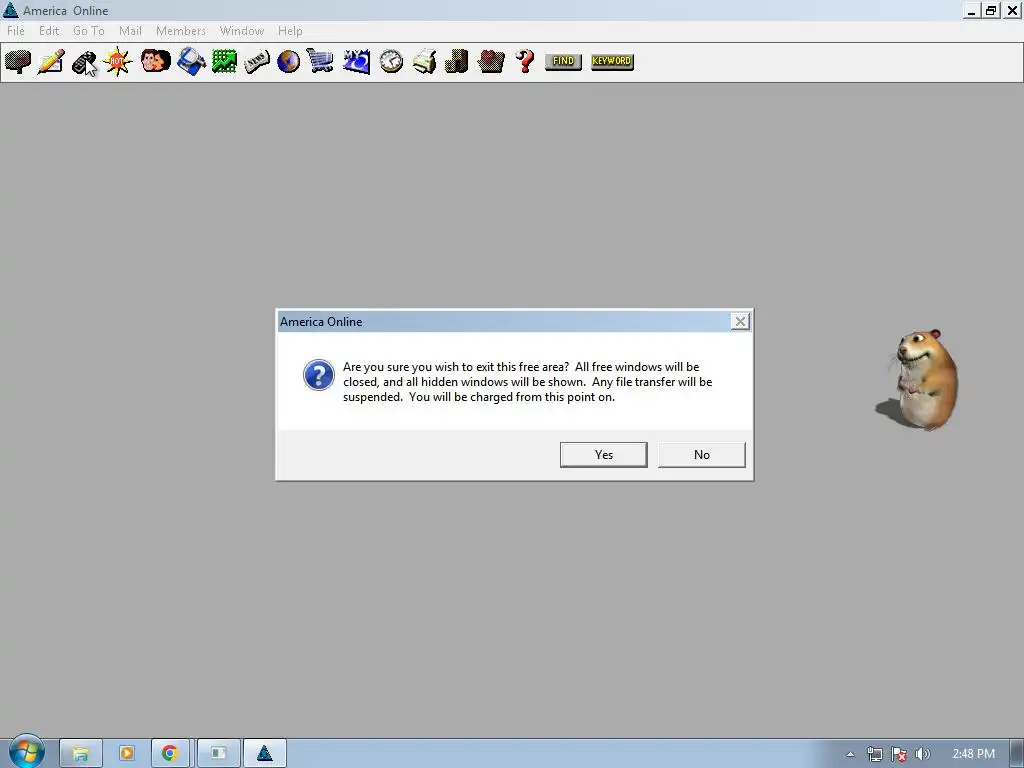The image size is (1024, 768).
Task: Open the stocks chart icon
Action: coord(224,61)
